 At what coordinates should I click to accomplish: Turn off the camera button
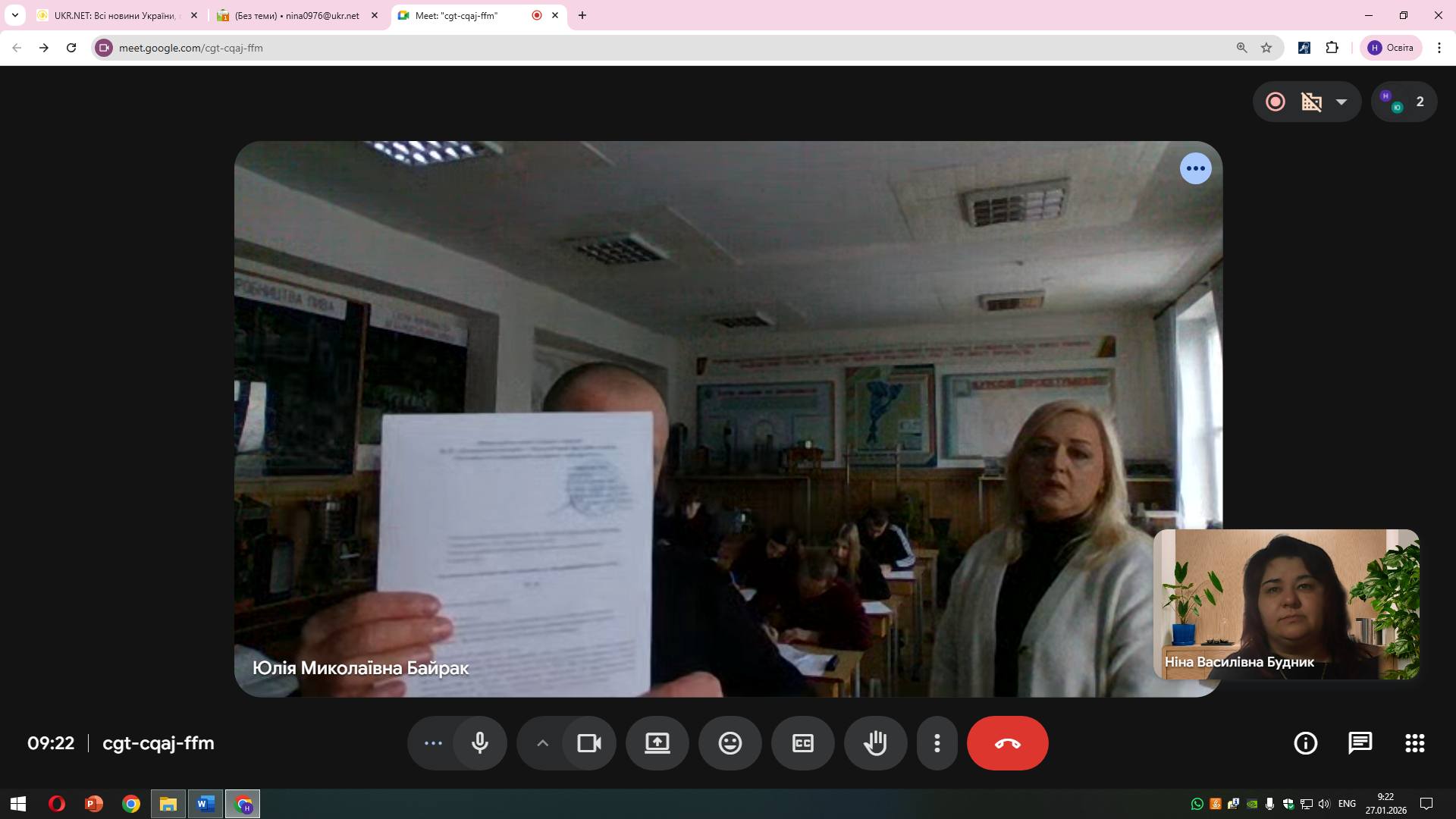[x=589, y=743]
